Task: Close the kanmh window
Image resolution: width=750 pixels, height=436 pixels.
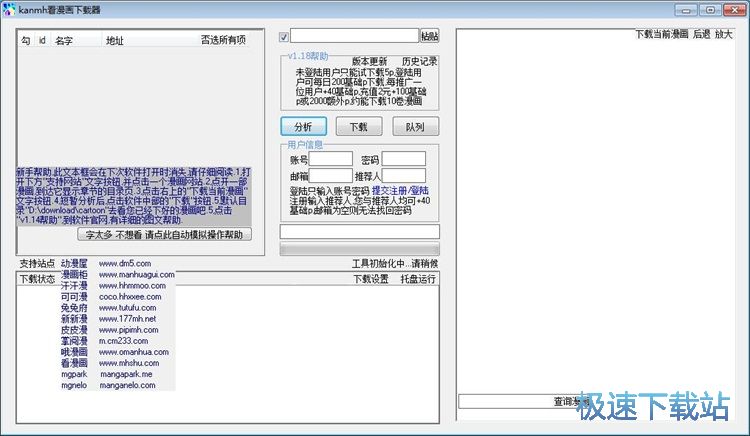Action: pyautogui.click(x=734, y=10)
